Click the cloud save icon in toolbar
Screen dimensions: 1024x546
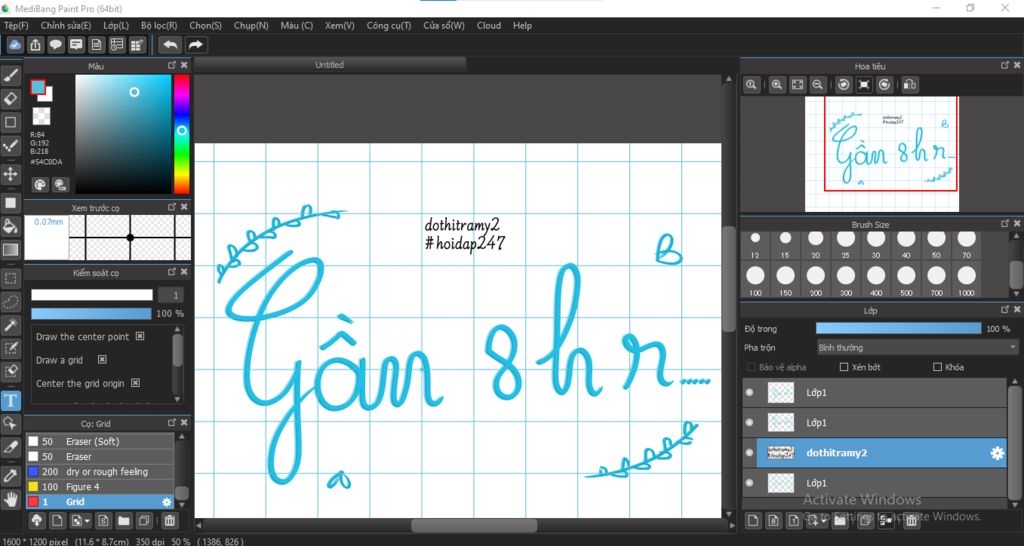tap(16, 44)
